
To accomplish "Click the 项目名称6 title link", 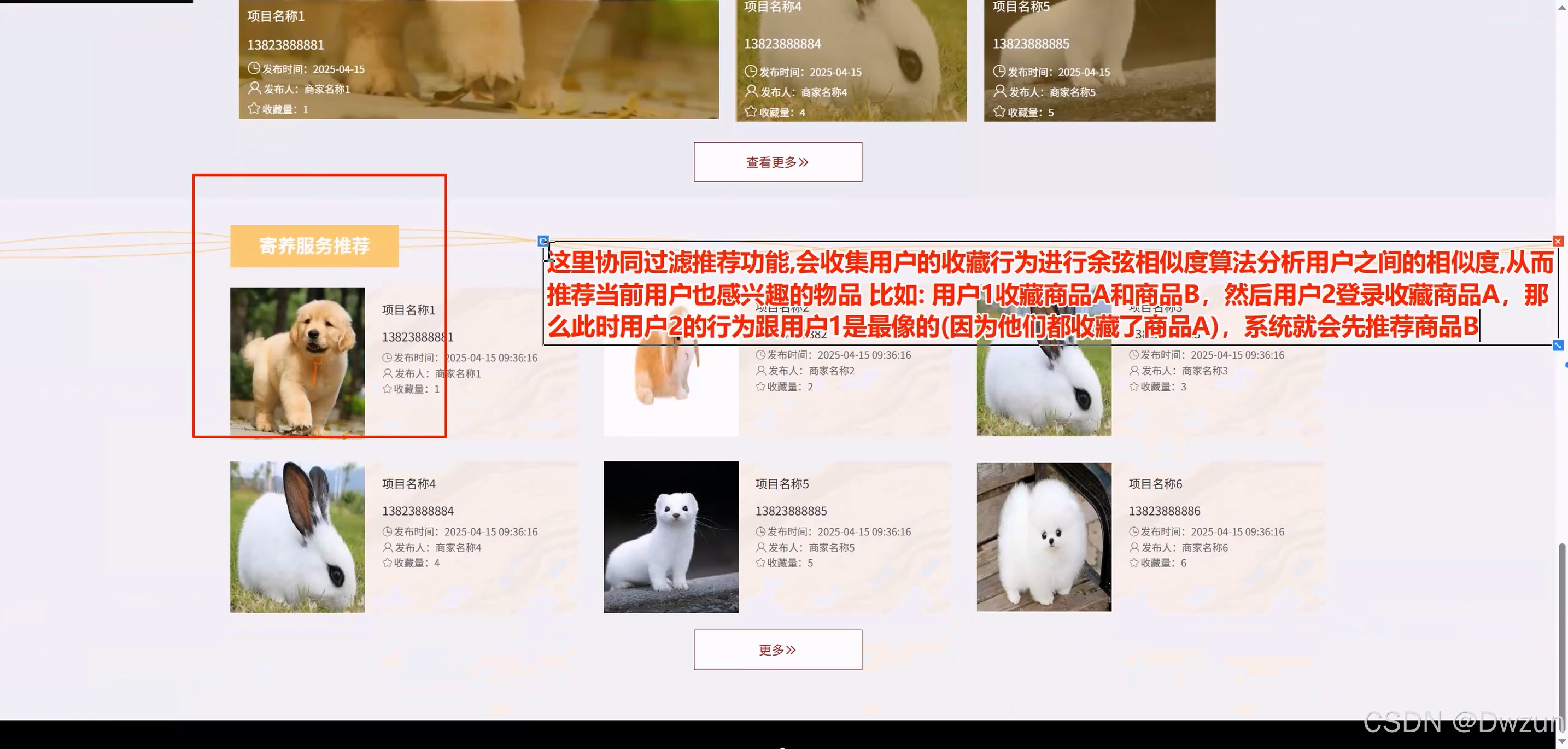I will [1155, 484].
